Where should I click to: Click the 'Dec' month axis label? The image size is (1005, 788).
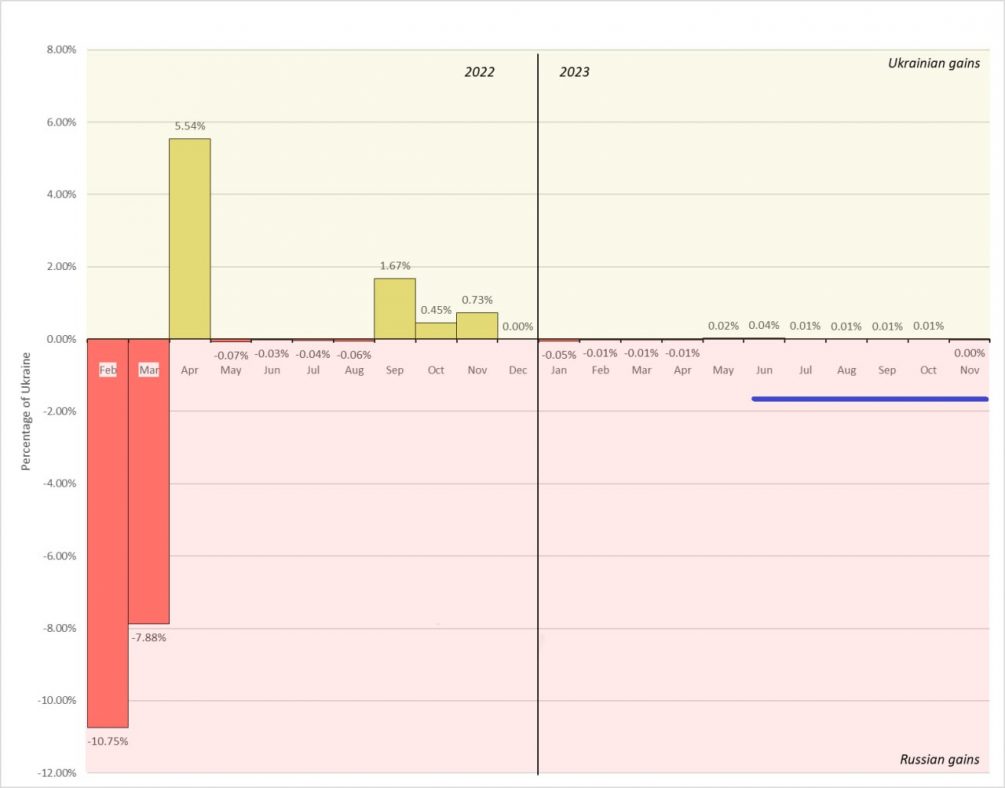pyautogui.click(x=517, y=370)
